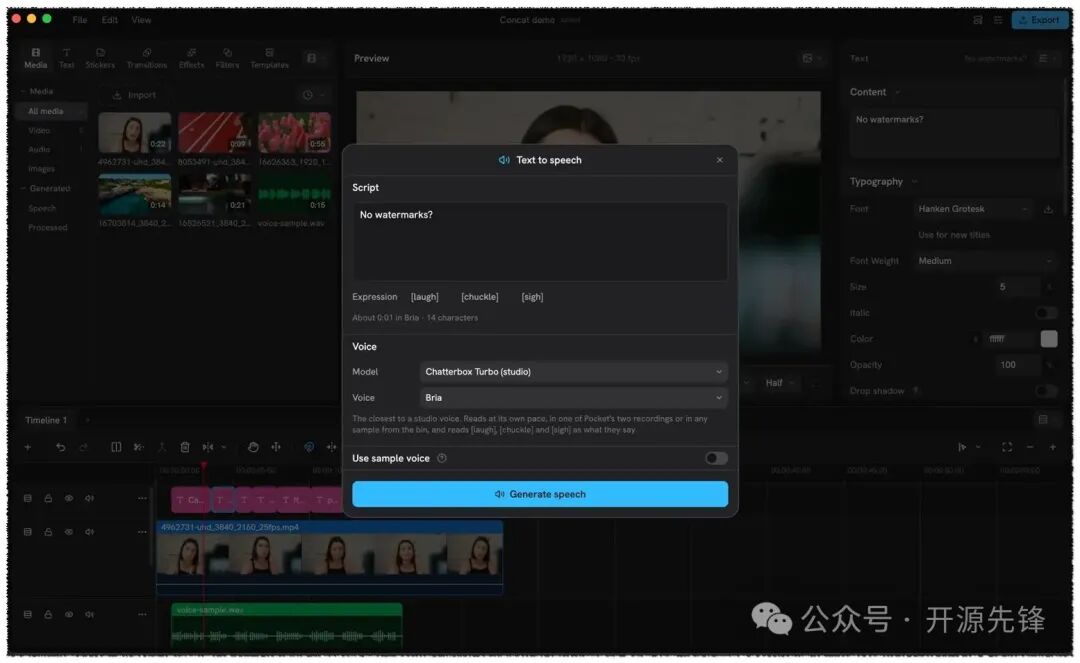
Task: Collapse the Typography section
Action: pyautogui.click(x=915, y=182)
